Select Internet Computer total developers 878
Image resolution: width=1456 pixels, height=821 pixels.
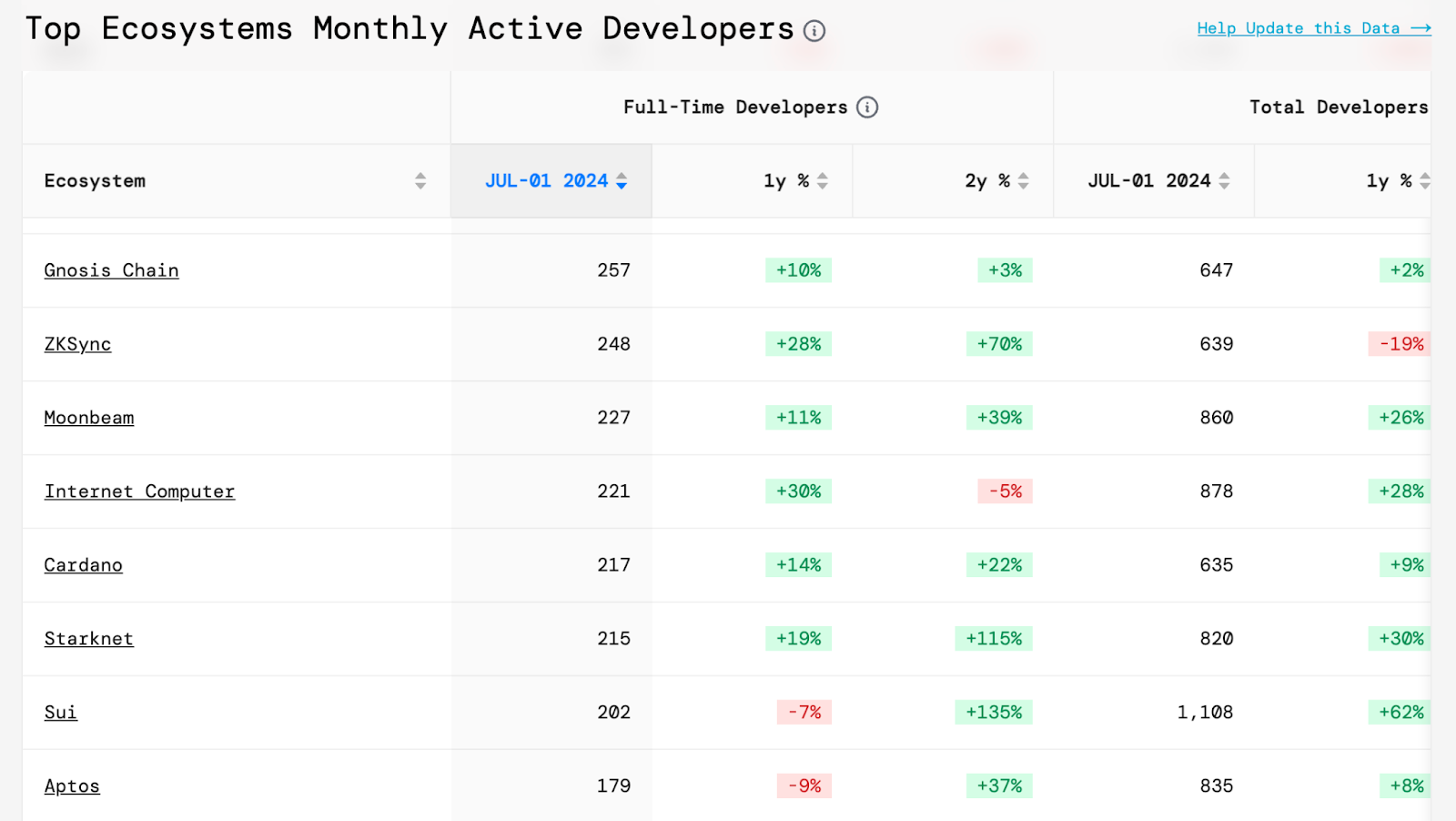pyautogui.click(x=1216, y=492)
